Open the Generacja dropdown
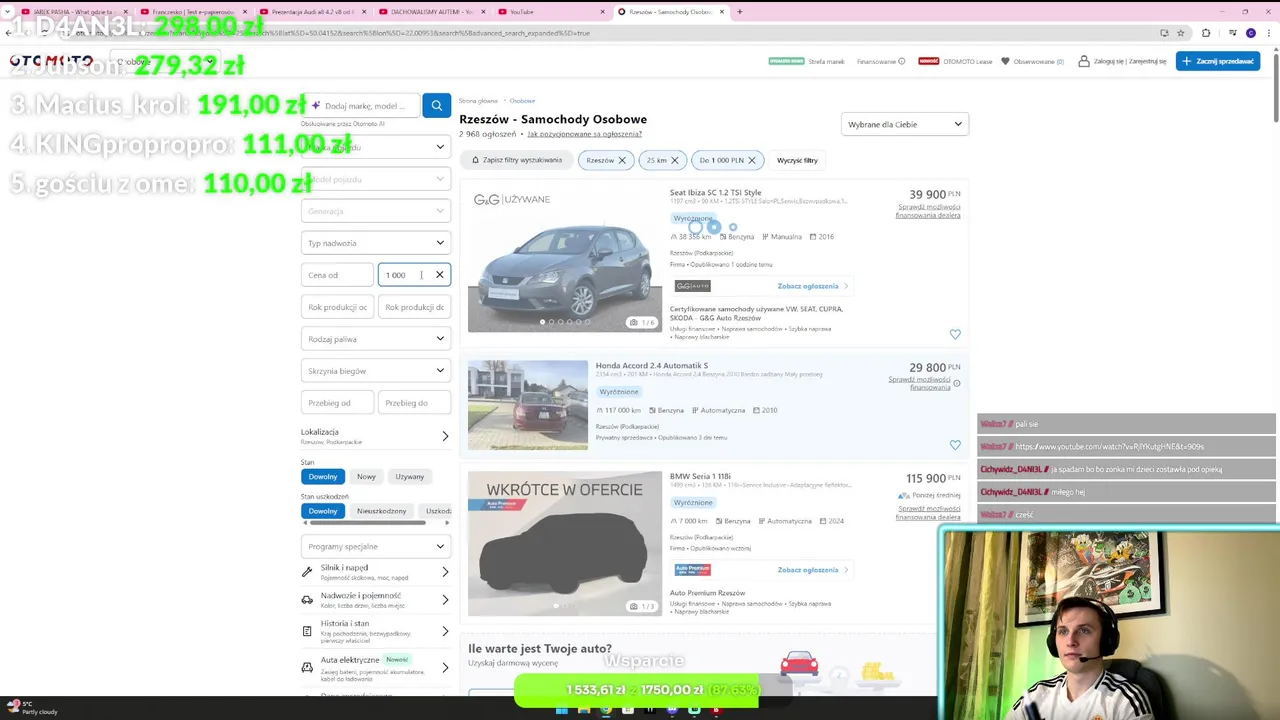1280x720 pixels. [376, 211]
